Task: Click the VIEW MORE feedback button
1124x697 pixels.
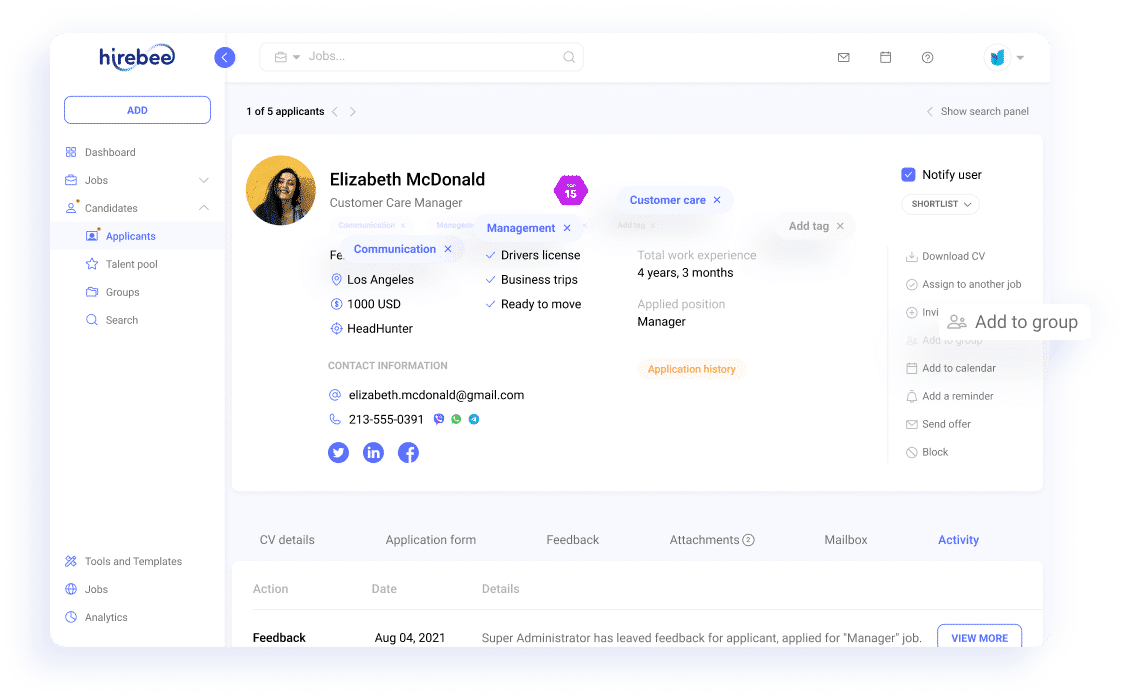Action: point(979,637)
